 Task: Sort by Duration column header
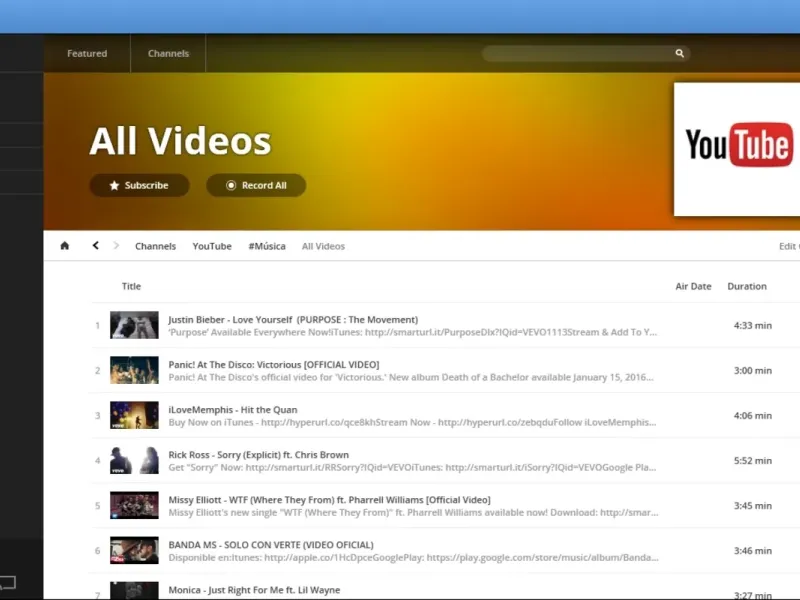point(747,286)
